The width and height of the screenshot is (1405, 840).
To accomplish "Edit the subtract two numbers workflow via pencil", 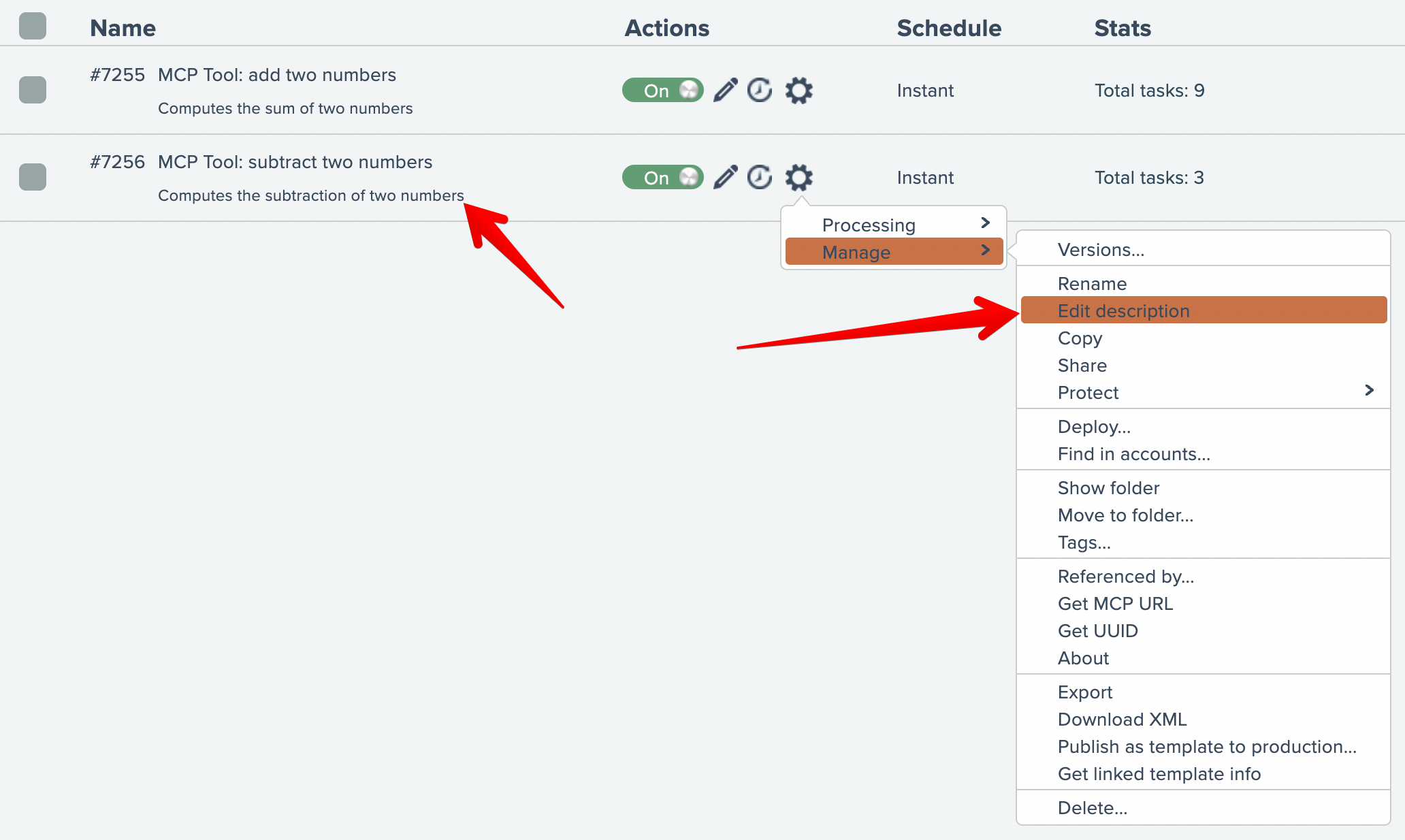I will 725,177.
